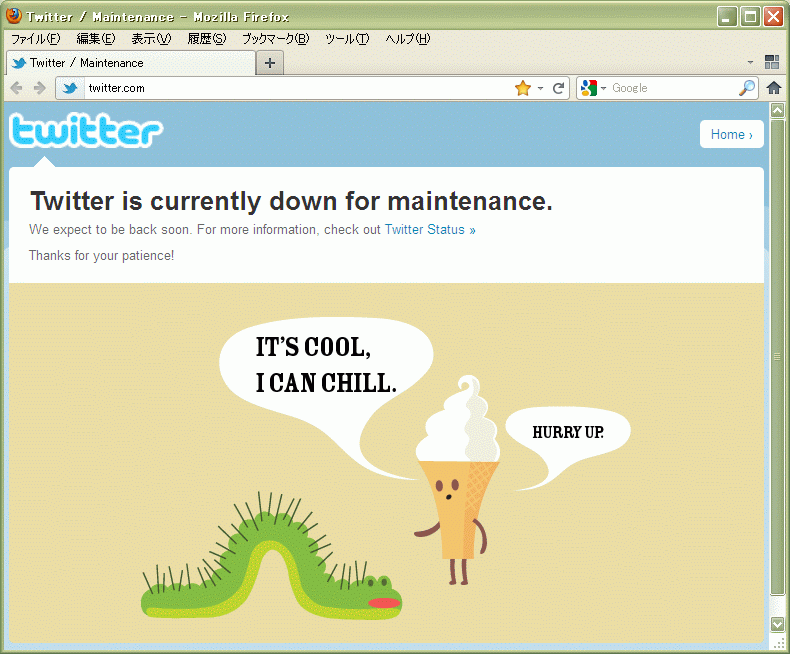
Task: Go to the Firefox home page icon
Action: [x=774, y=88]
